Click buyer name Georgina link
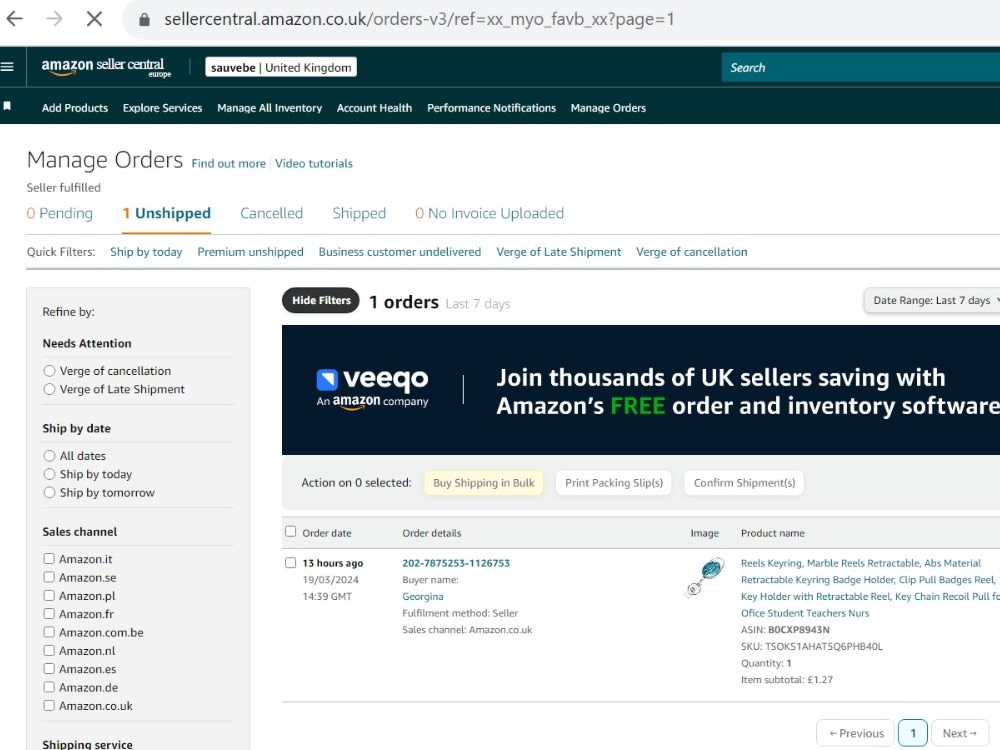 pyautogui.click(x=423, y=596)
